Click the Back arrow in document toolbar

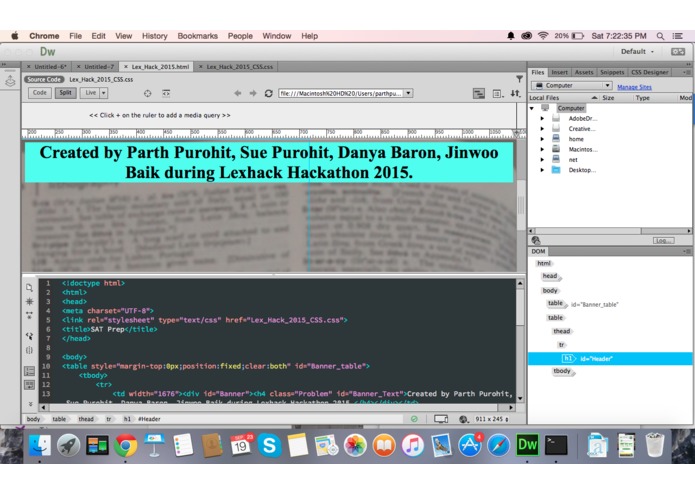[x=238, y=93]
